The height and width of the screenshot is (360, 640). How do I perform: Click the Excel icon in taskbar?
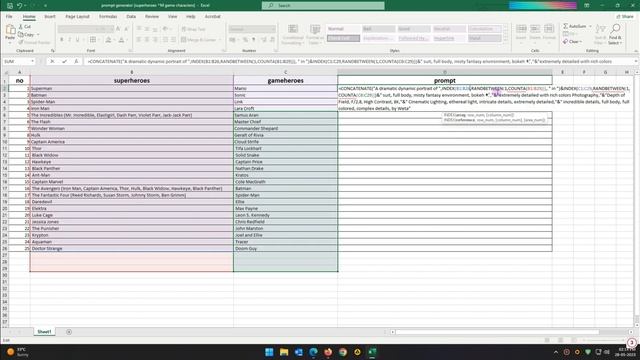click(x=372, y=352)
